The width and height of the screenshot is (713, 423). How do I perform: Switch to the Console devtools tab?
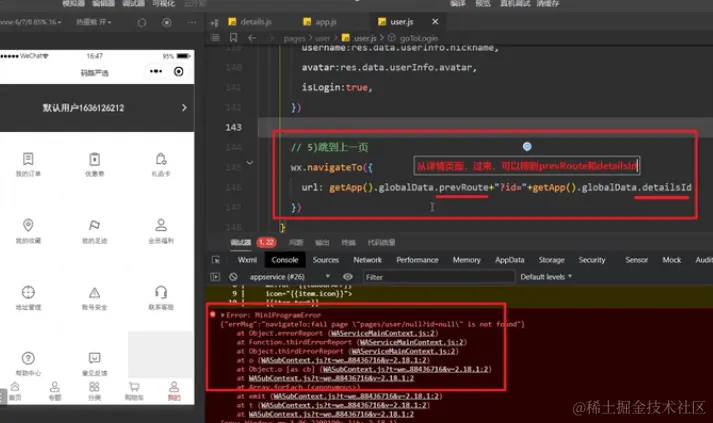pyautogui.click(x=285, y=260)
